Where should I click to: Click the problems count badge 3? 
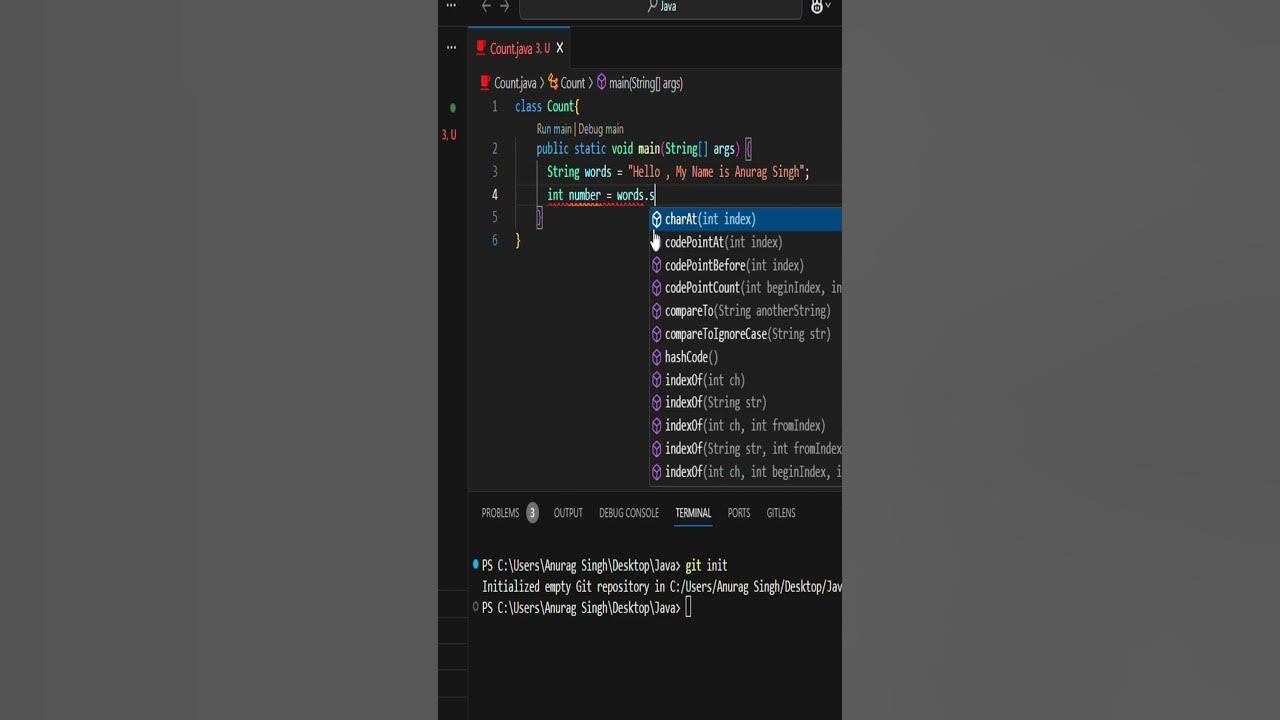532,513
